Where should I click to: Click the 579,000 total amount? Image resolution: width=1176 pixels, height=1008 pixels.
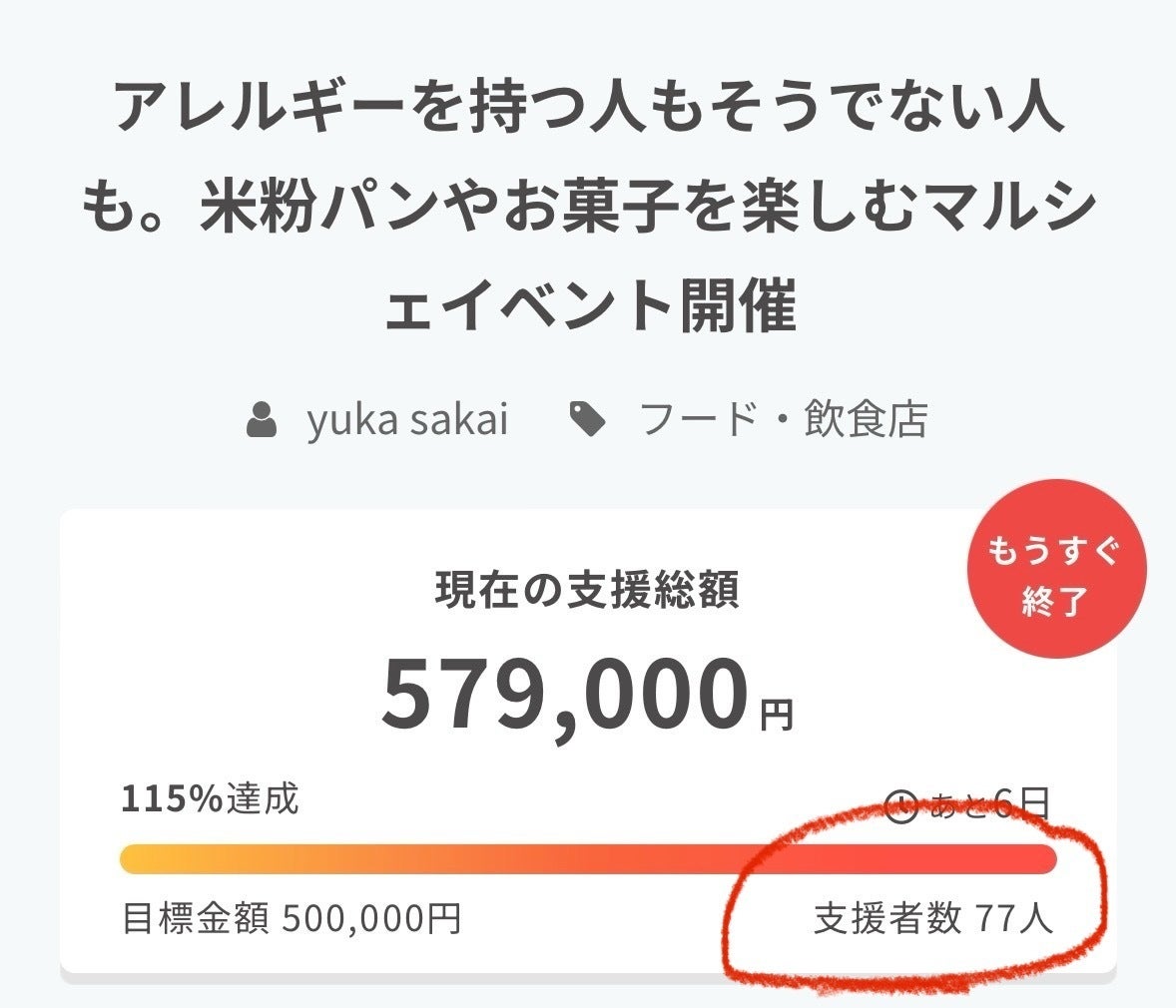[565, 694]
